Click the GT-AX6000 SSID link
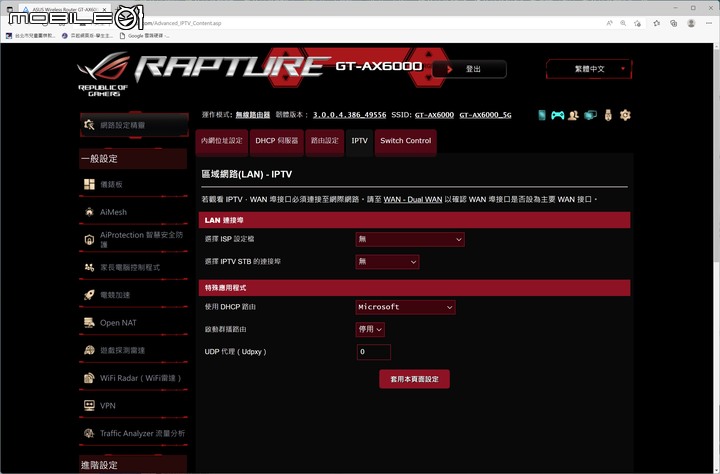The width and height of the screenshot is (720, 474). tap(434, 115)
